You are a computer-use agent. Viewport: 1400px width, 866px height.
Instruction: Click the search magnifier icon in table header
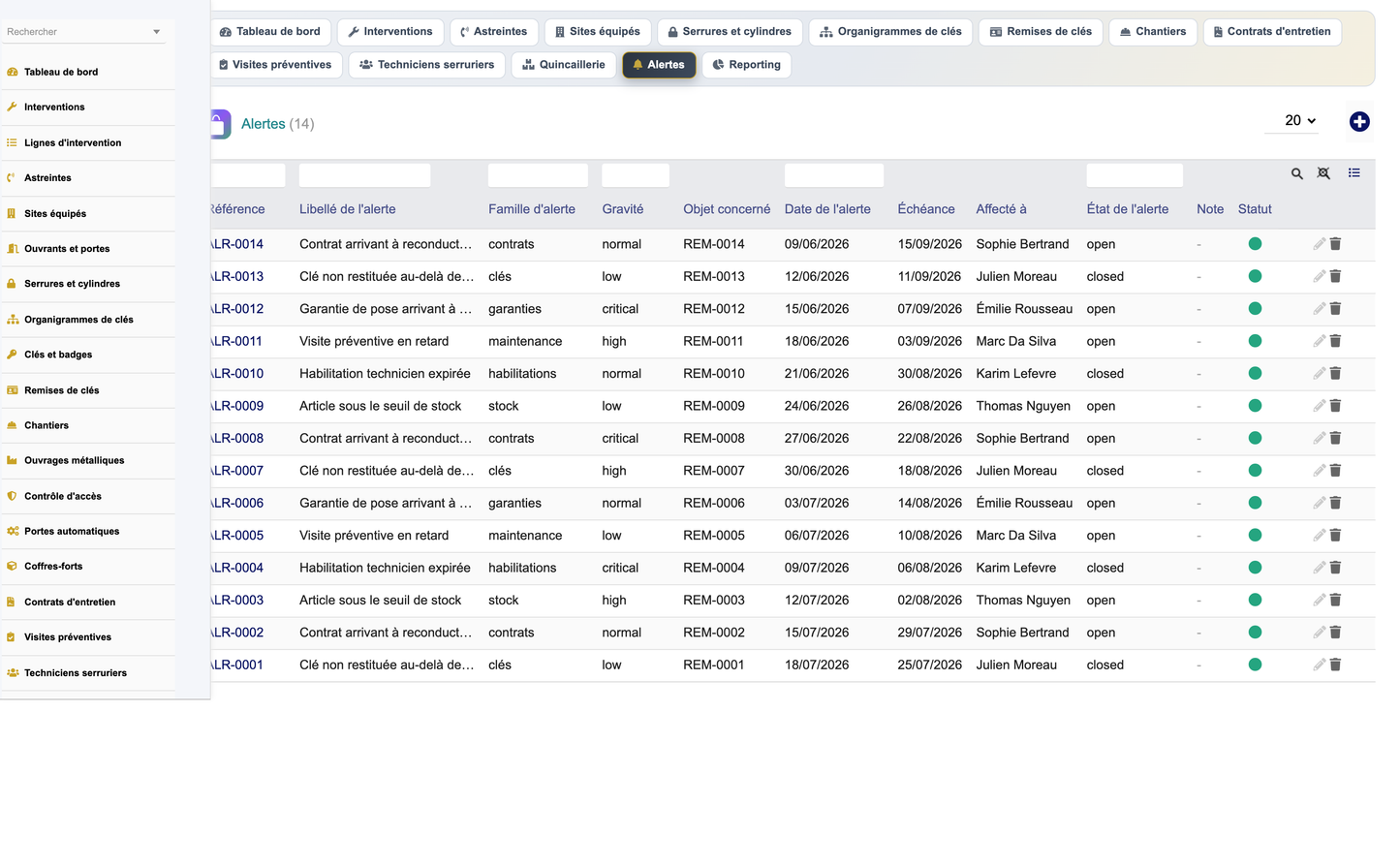pos(1296,173)
